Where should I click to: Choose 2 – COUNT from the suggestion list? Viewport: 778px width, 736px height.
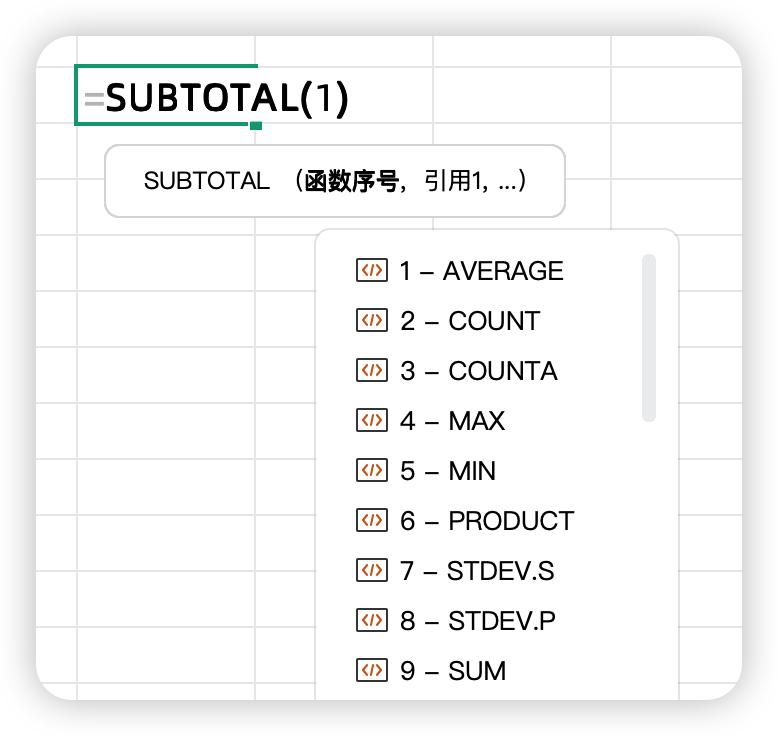click(470, 321)
